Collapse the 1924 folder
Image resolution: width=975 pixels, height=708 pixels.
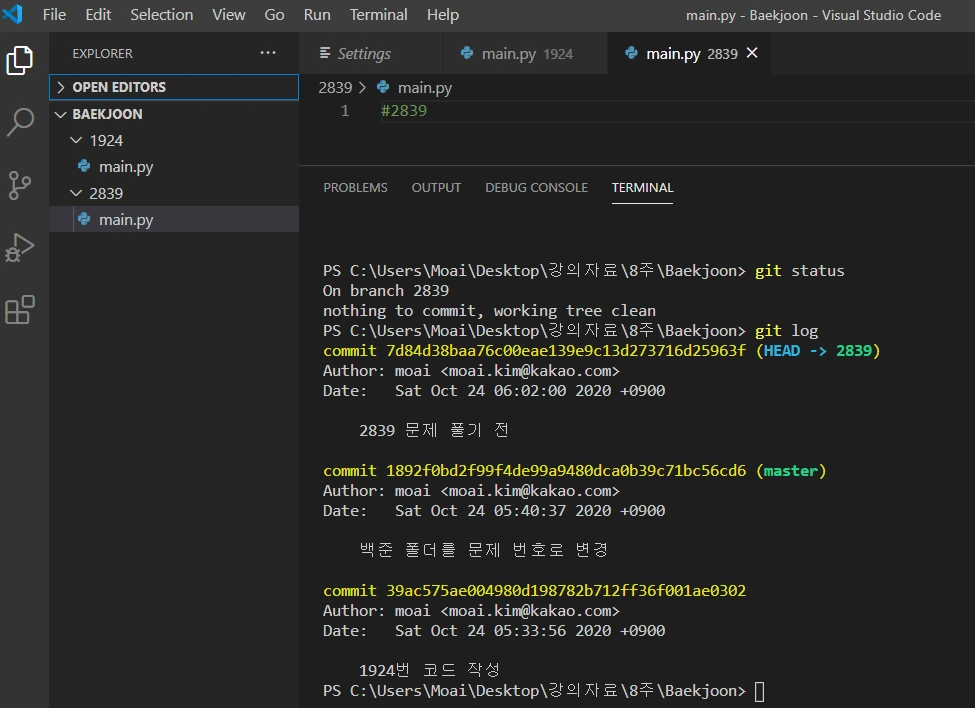106,141
